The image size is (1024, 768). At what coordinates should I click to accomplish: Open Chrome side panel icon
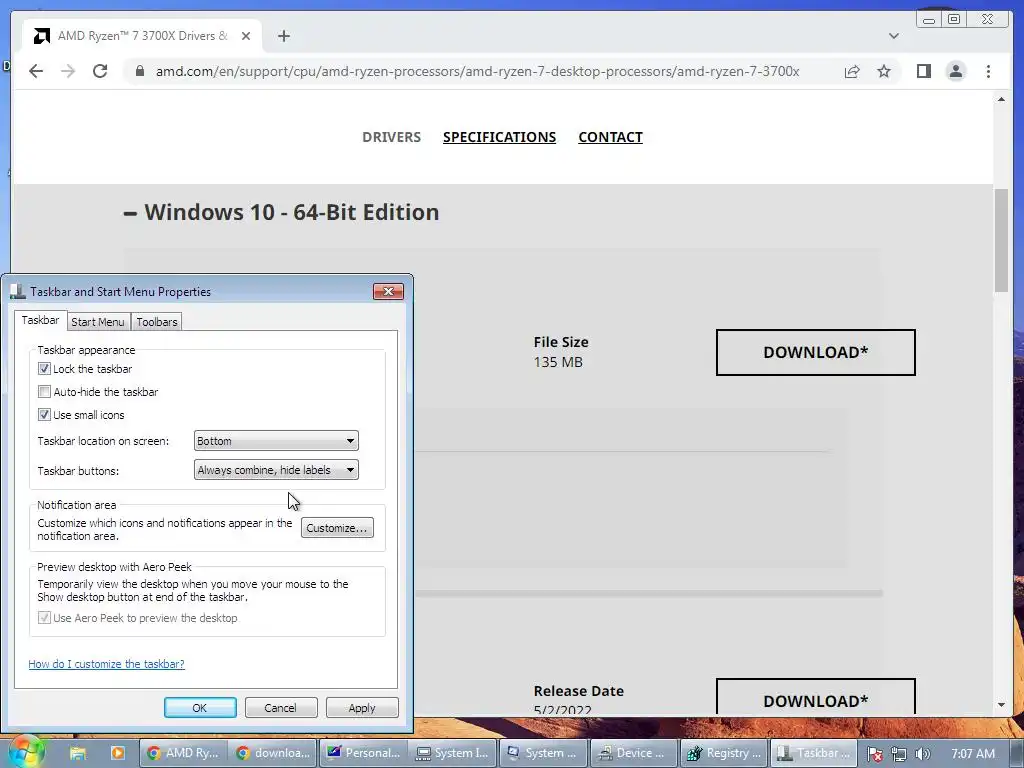[x=923, y=71]
